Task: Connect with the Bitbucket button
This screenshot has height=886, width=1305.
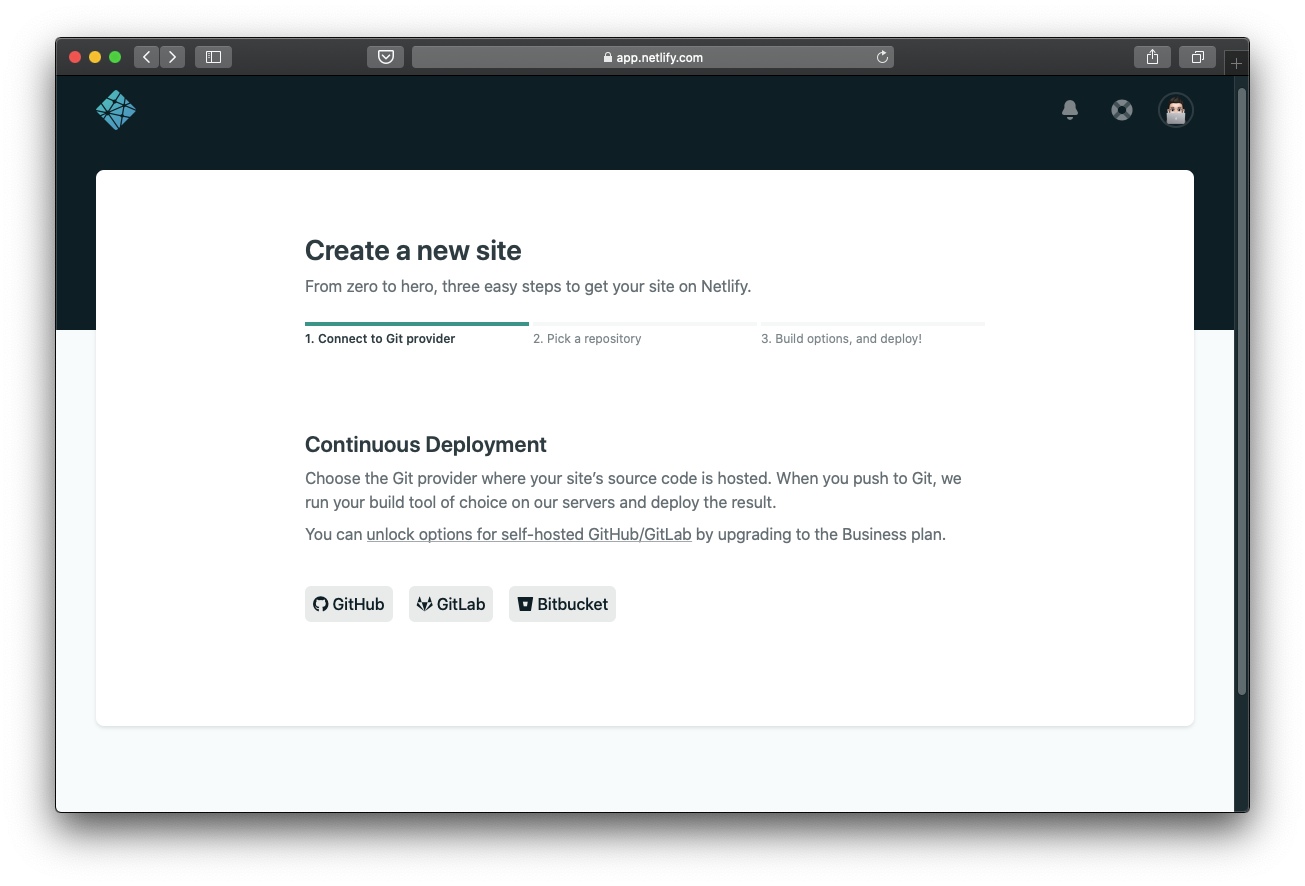Action: pos(562,604)
